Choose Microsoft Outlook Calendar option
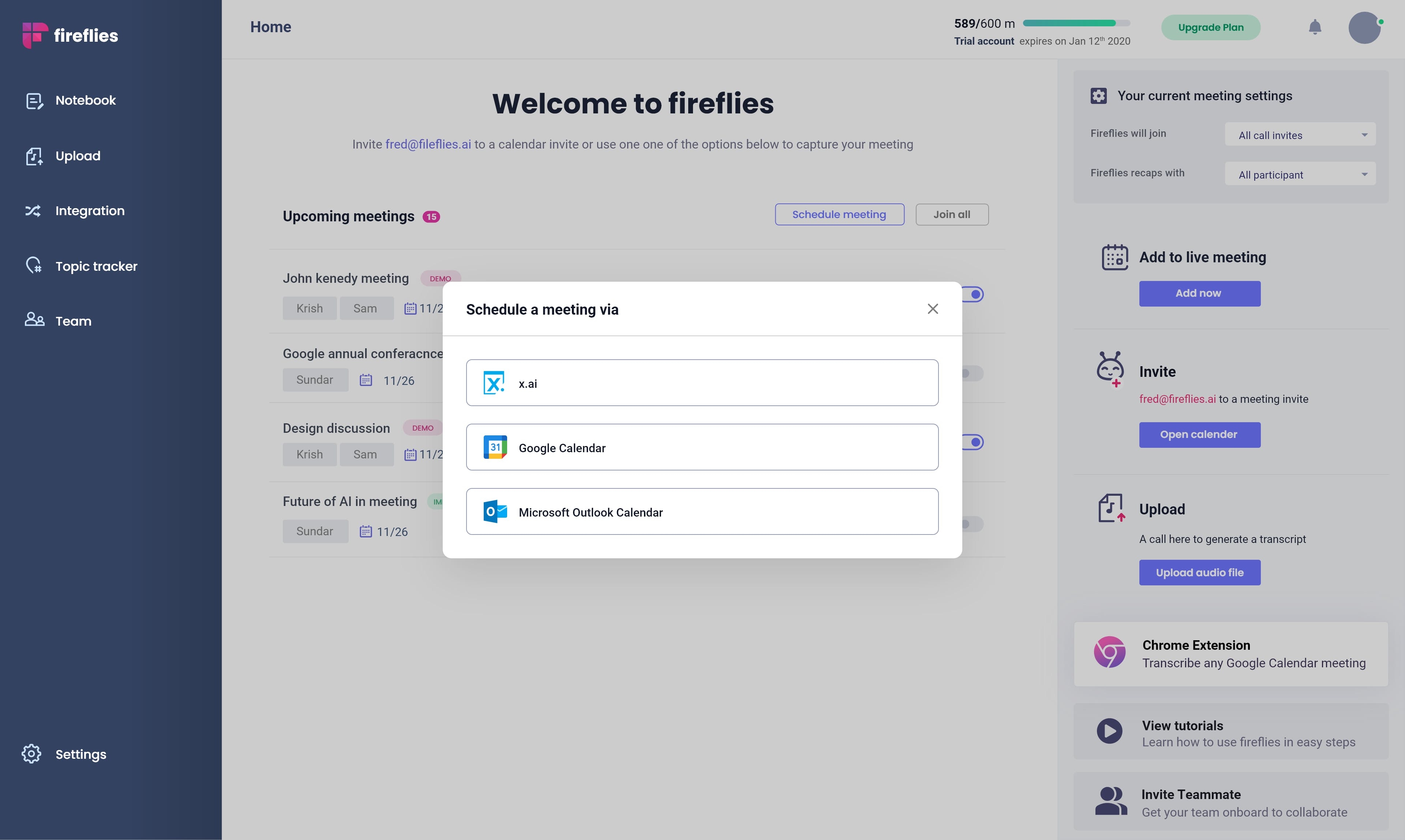The width and height of the screenshot is (1405, 840). click(702, 512)
